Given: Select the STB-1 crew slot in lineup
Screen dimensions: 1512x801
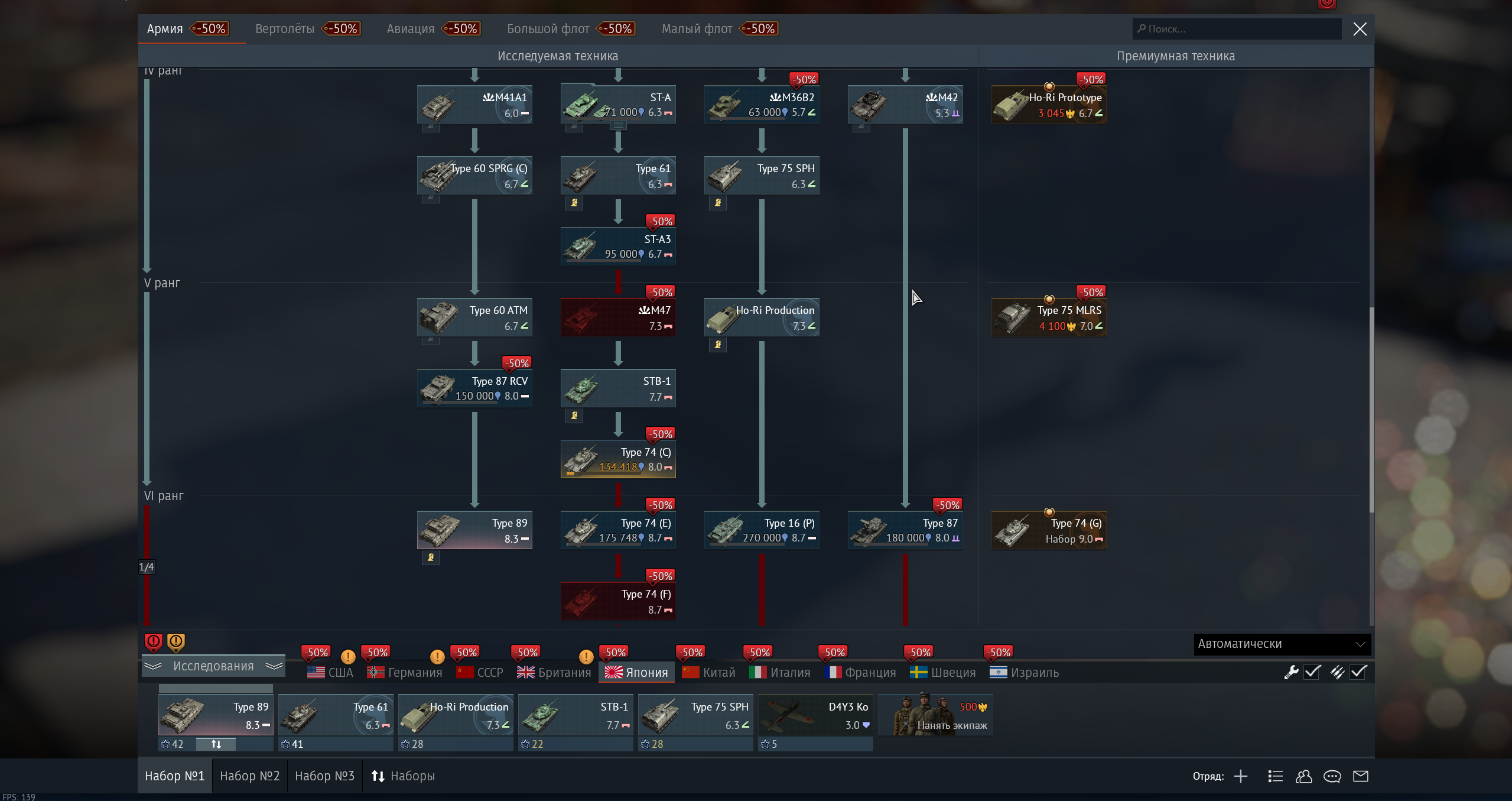Looking at the screenshot, I should [575, 715].
